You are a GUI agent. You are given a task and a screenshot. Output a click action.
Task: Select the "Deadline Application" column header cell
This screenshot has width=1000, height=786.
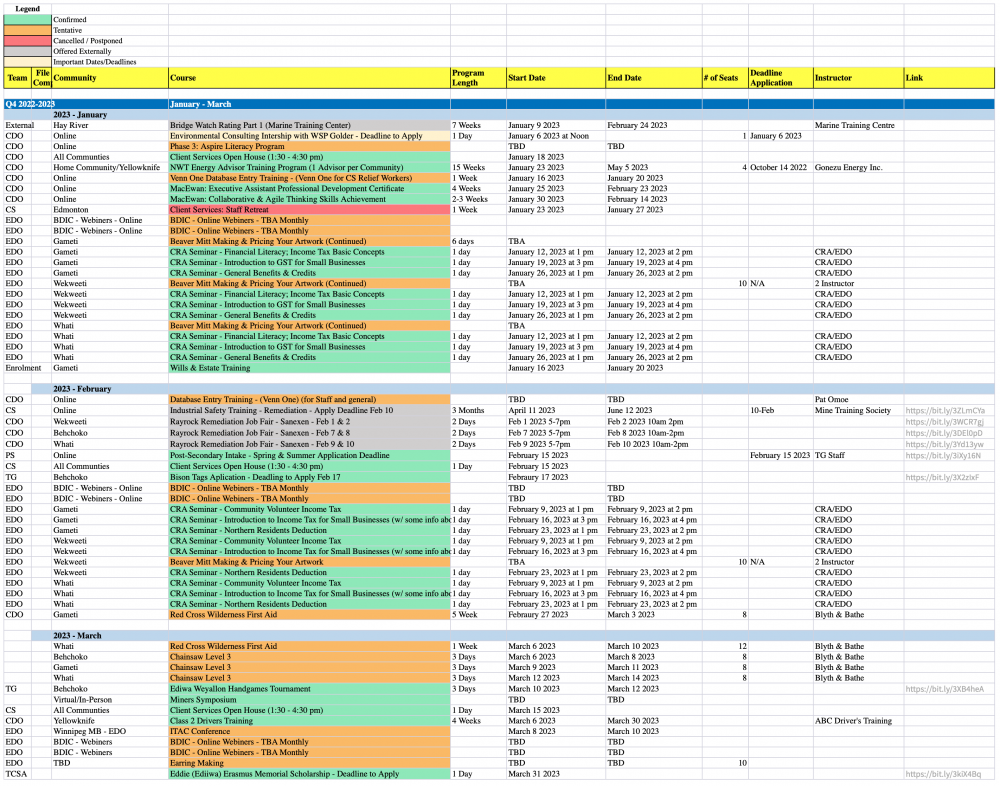[x=781, y=78]
